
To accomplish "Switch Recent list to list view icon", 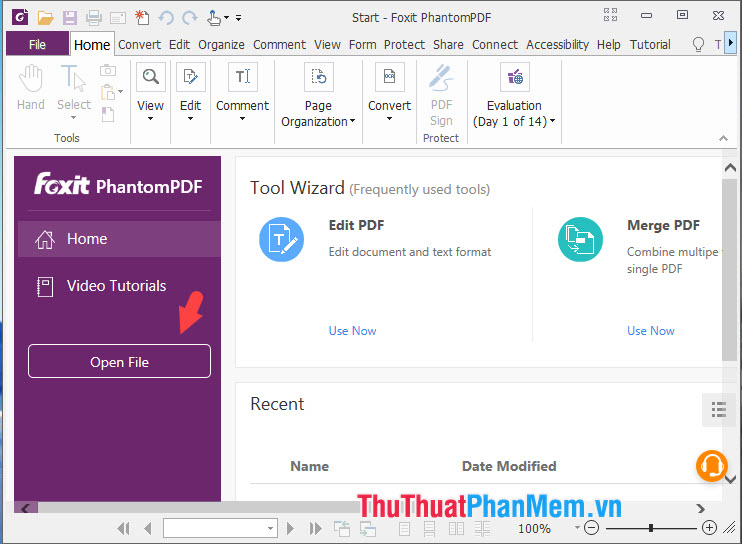I will [x=719, y=410].
